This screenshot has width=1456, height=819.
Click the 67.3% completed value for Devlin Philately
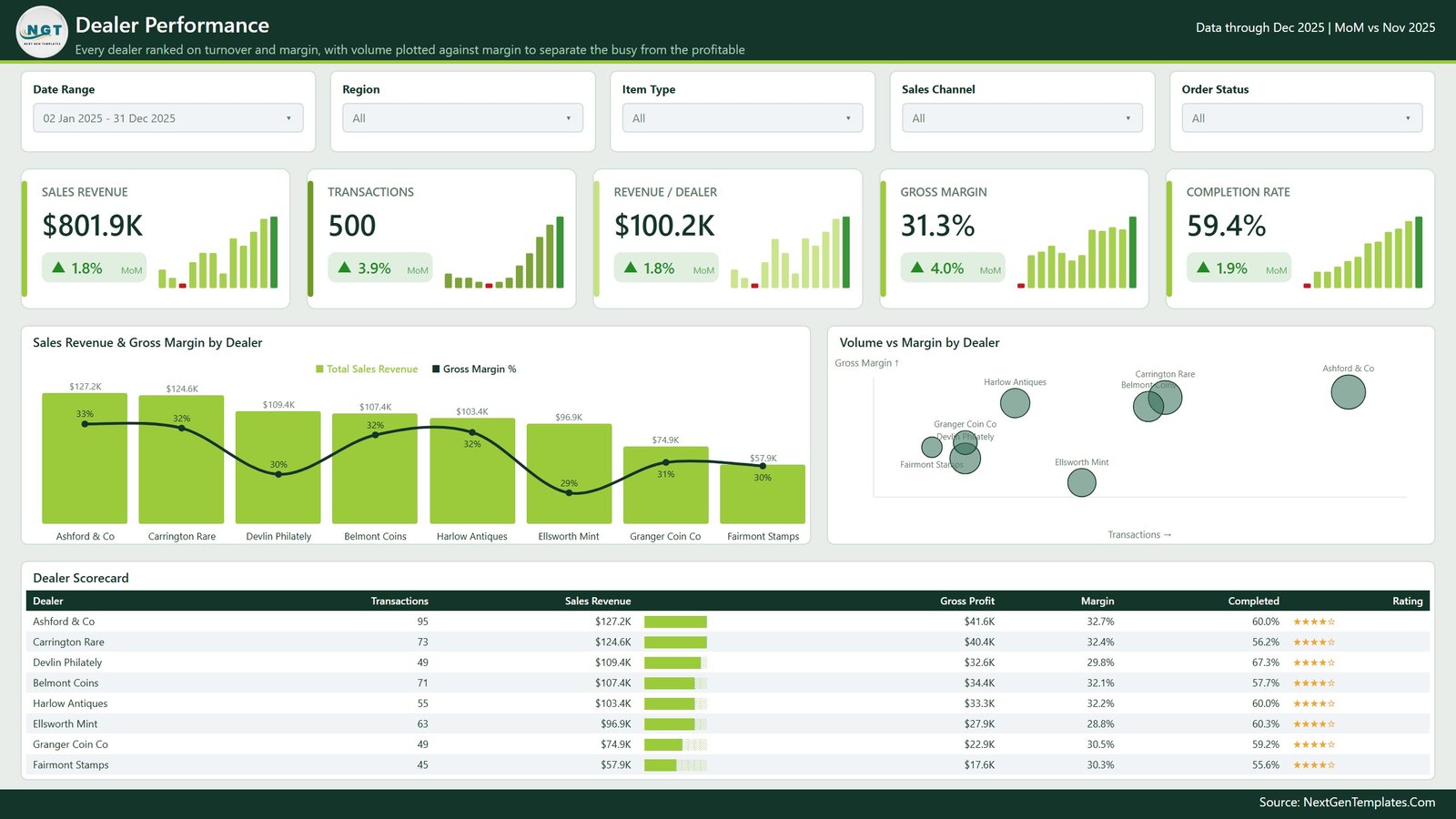point(1265,662)
